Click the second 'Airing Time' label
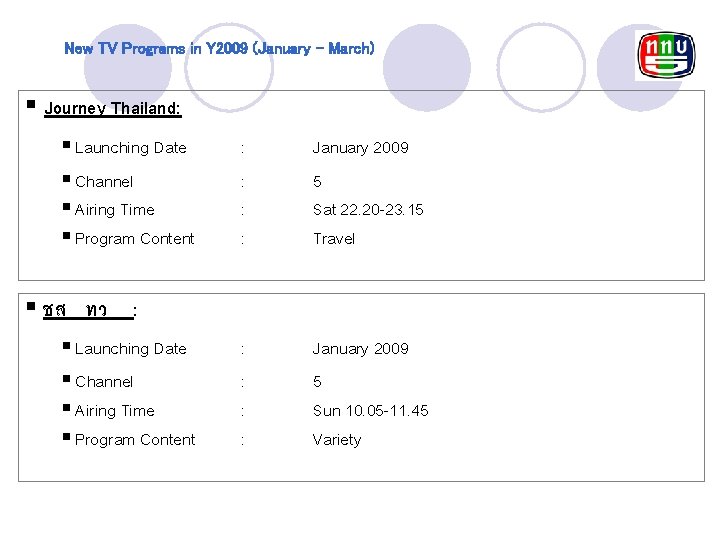Image resolution: width=720 pixels, height=540 pixels. tap(114, 411)
